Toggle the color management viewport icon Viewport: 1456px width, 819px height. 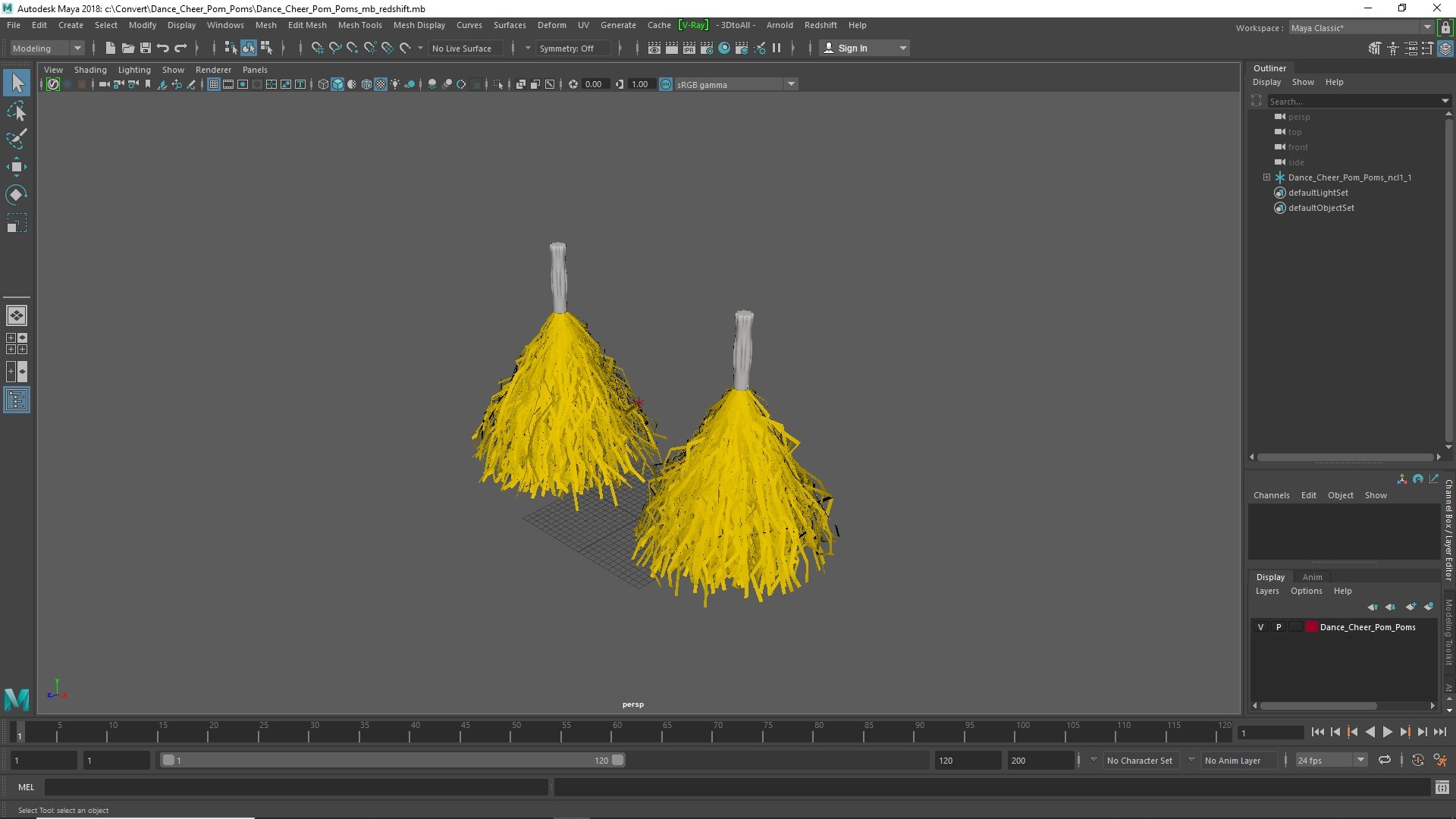[666, 84]
